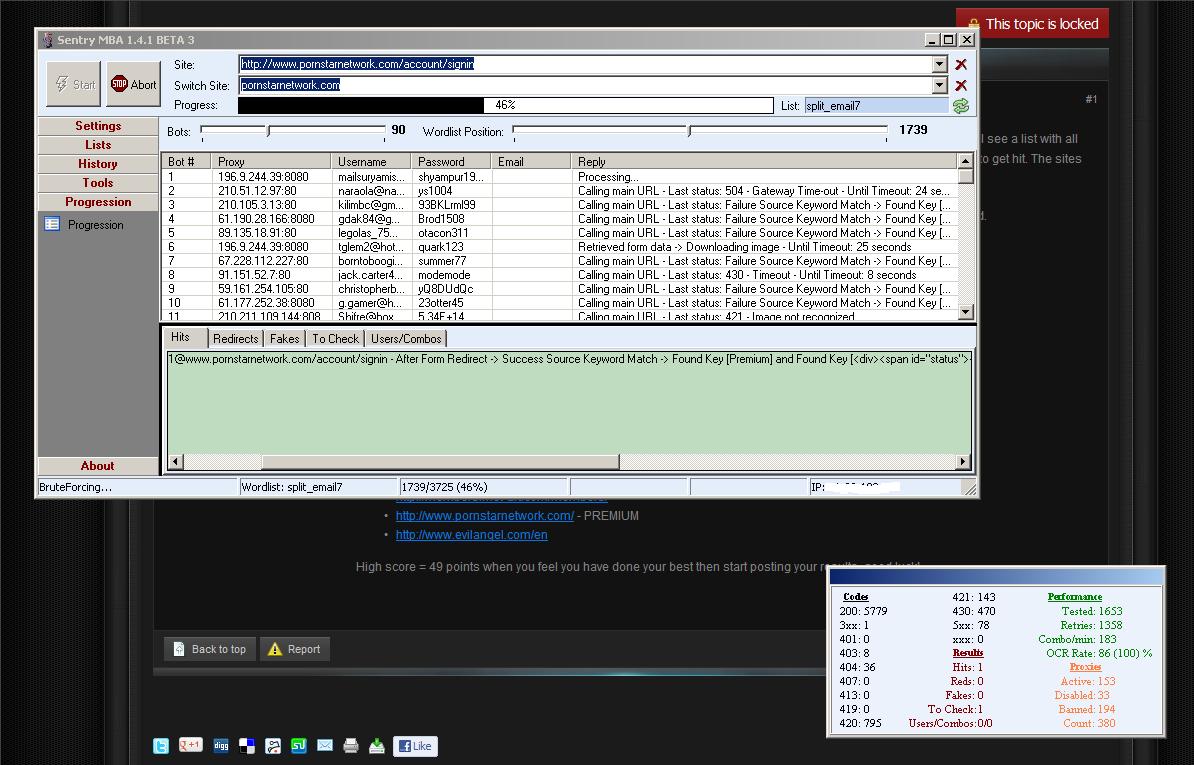Click the #1 post number link

[x=1091, y=99]
